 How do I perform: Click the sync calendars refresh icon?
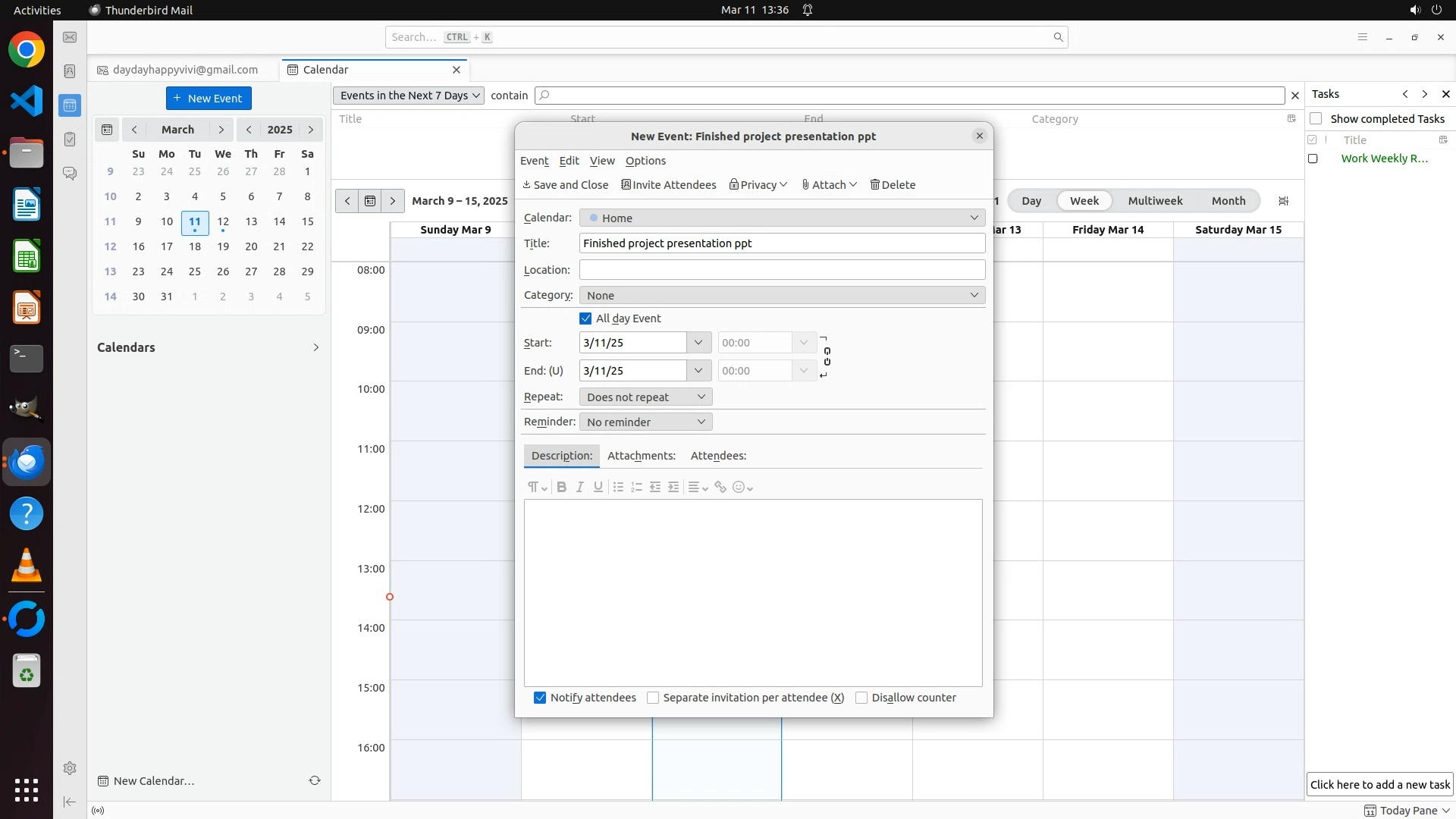[x=315, y=780]
